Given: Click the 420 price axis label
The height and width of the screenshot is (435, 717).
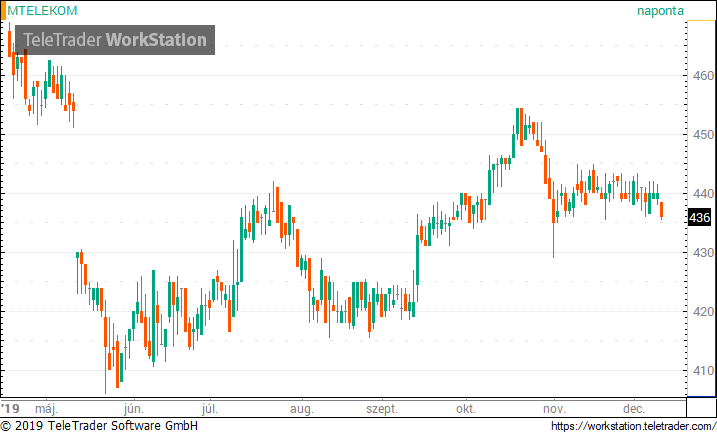Looking at the screenshot, I should tap(703, 311).
